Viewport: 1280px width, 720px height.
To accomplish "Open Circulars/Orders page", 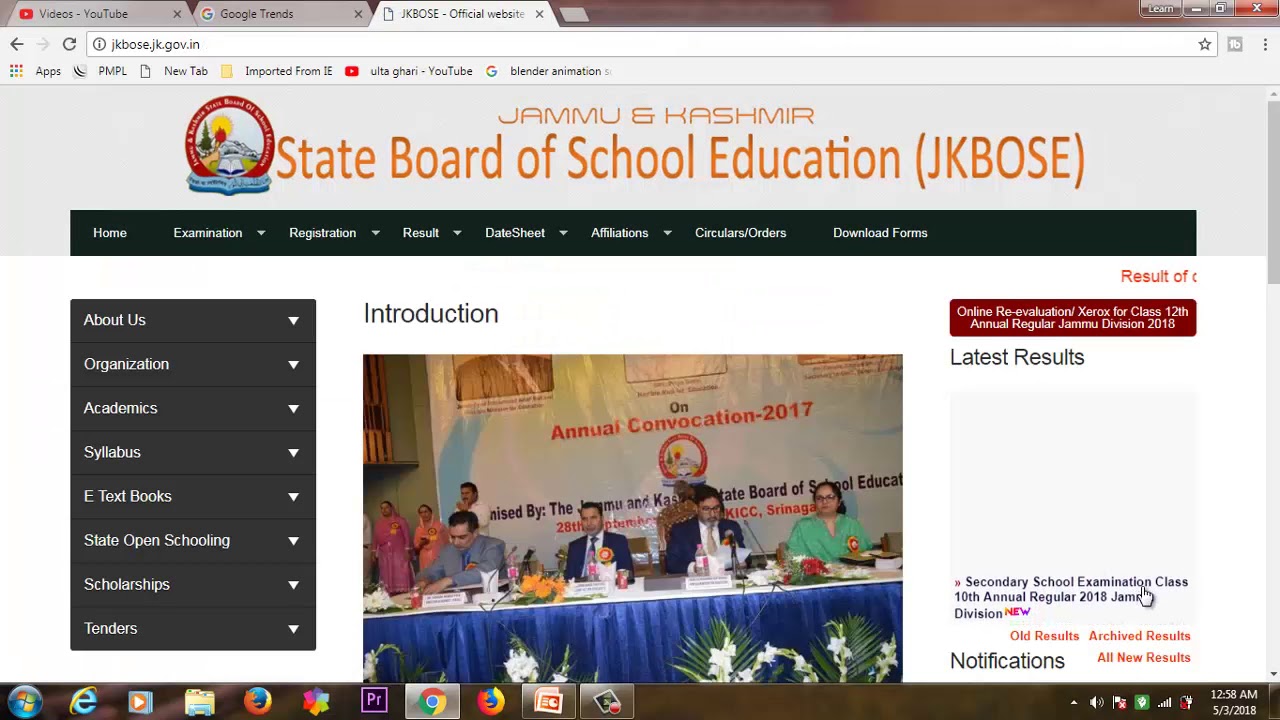I will [x=740, y=233].
